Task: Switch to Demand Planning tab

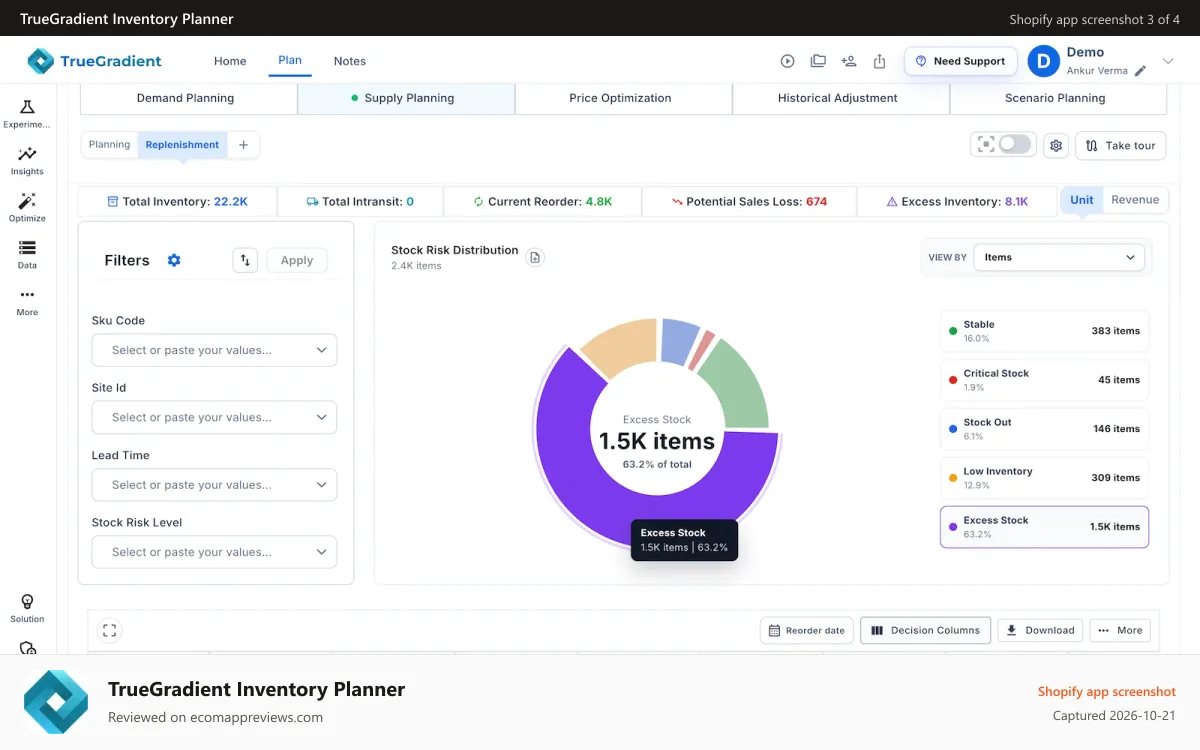Action: 188,98
